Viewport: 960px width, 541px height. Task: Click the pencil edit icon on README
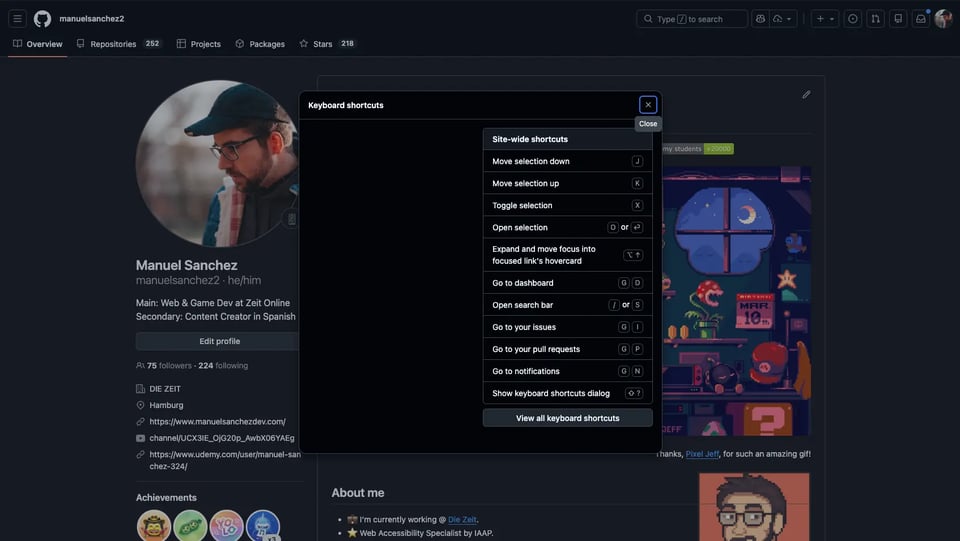(x=806, y=94)
